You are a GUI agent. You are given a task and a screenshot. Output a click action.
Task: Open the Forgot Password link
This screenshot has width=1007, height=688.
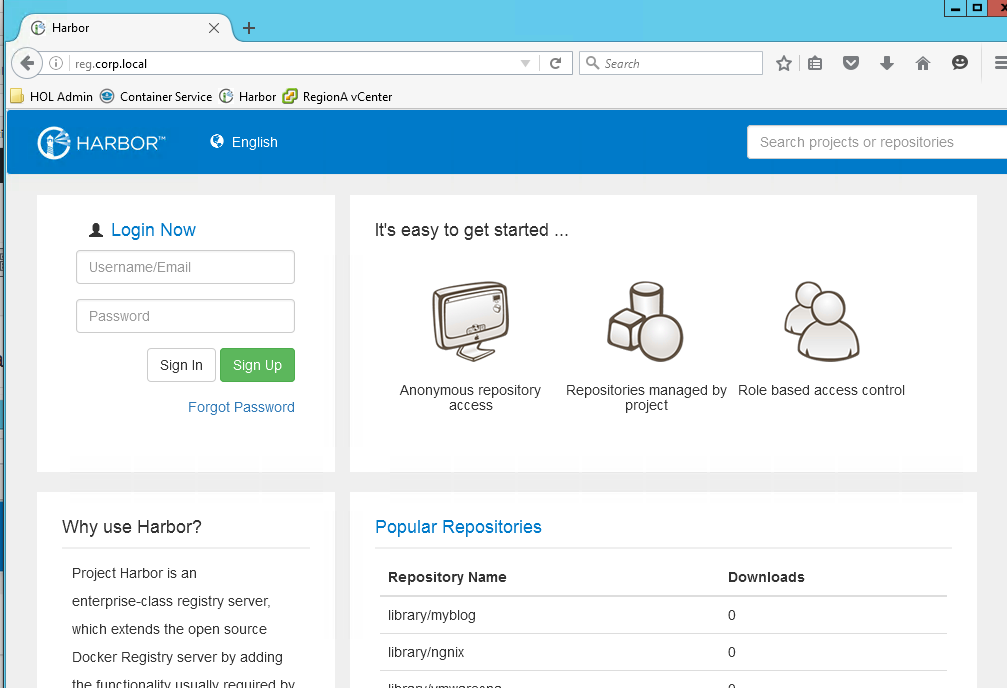[241, 407]
